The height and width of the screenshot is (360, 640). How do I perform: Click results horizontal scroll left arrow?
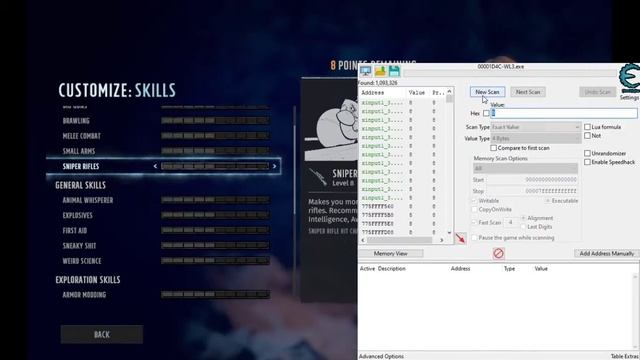coord(363,240)
